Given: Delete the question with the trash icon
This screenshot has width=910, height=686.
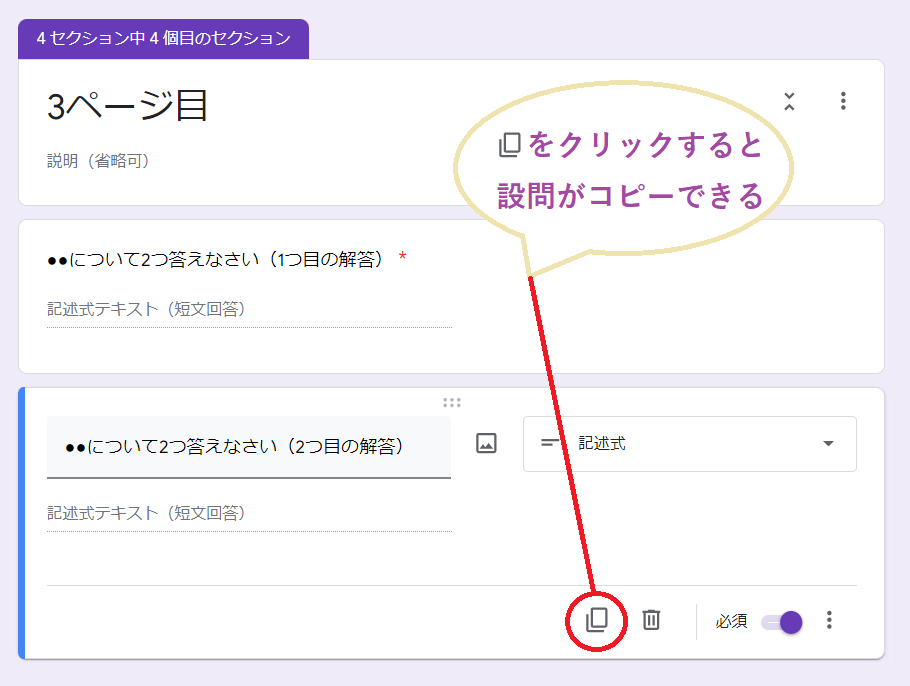Looking at the screenshot, I should [651, 621].
